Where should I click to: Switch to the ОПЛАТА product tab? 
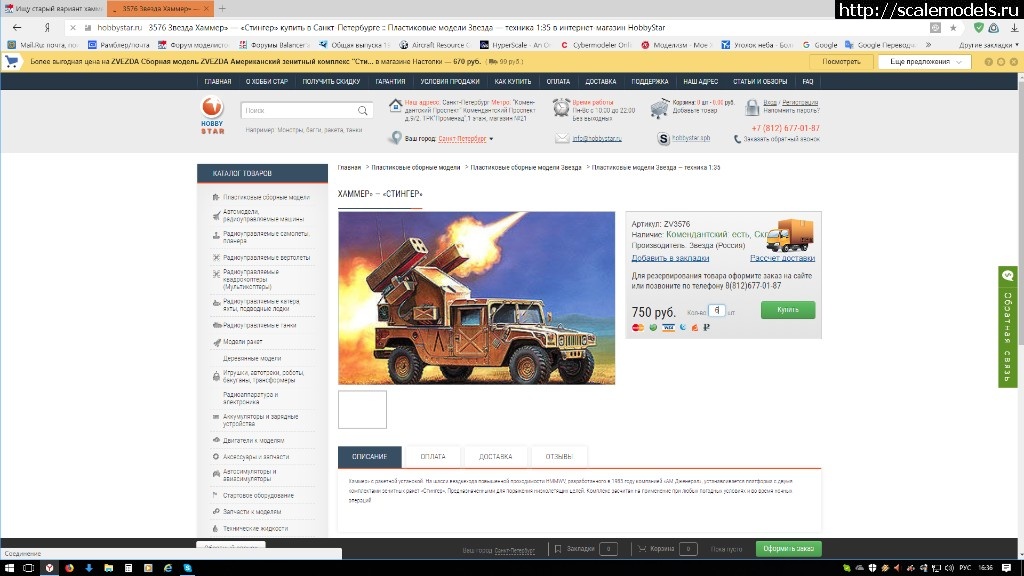[433, 456]
